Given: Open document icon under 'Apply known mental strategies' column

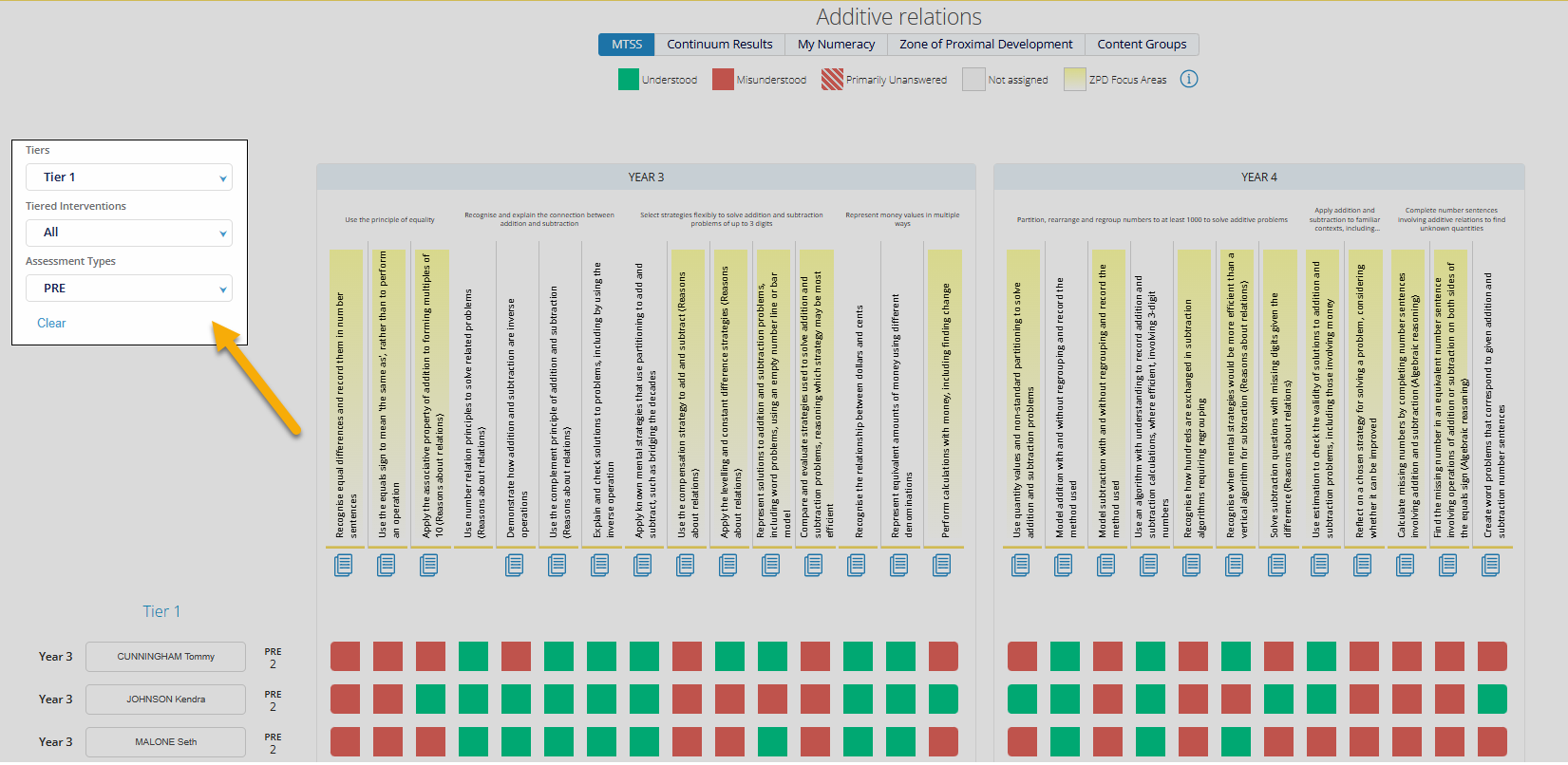Looking at the screenshot, I should coord(643,565).
